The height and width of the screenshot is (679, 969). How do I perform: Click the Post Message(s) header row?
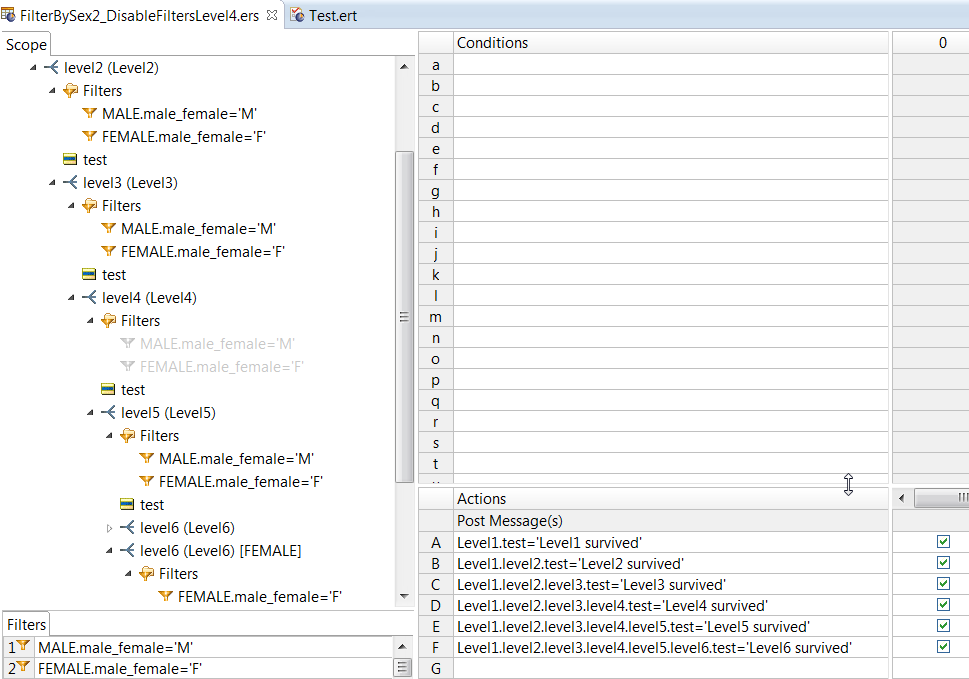(671, 521)
